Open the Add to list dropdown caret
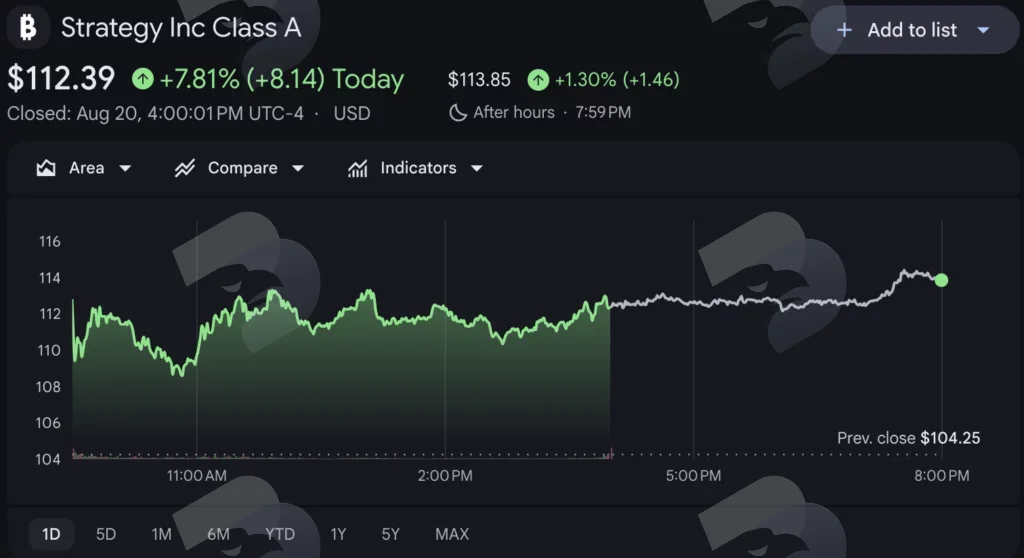The height and width of the screenshot is (558, 1024). [x=984, y=30]
